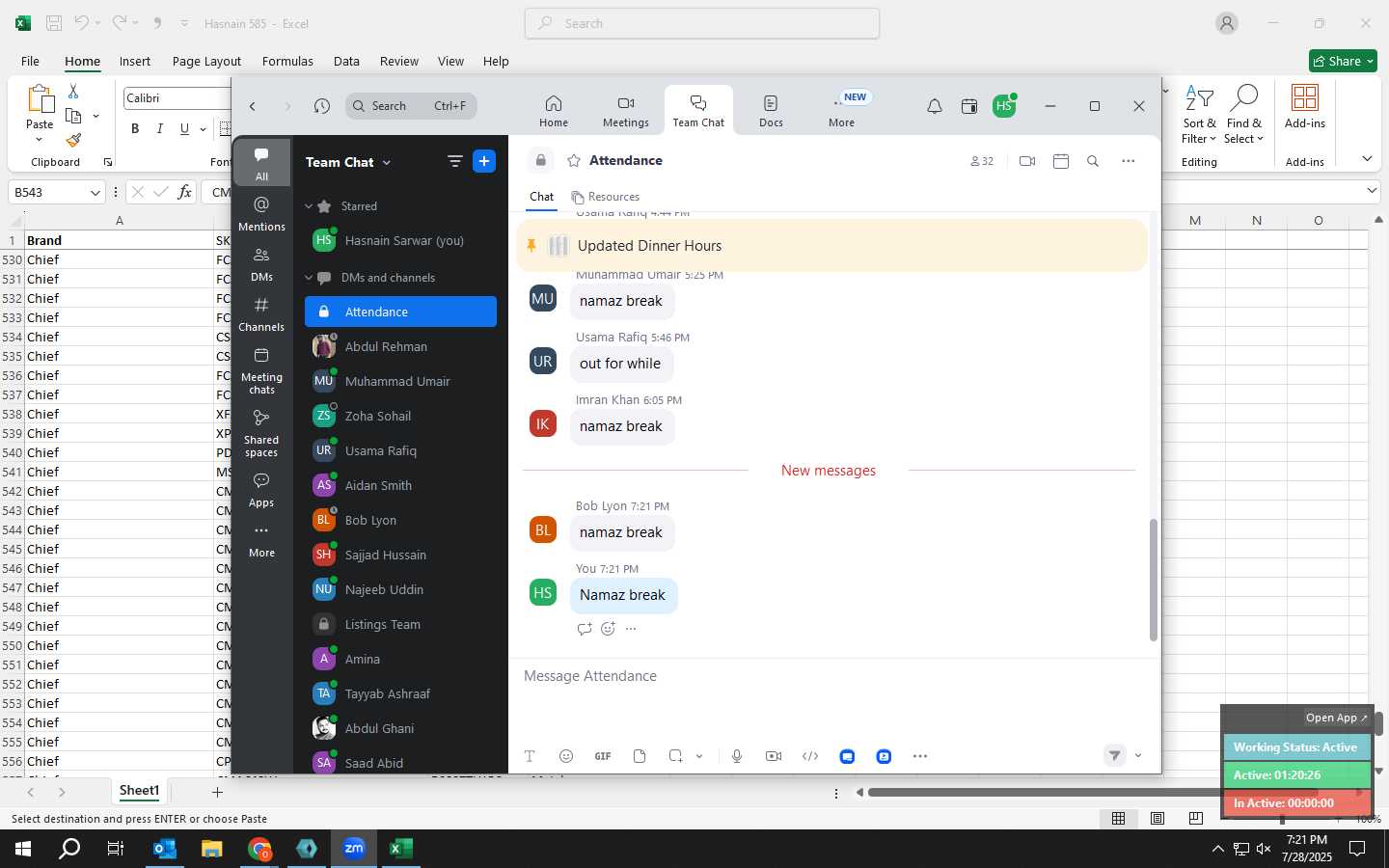The width and height of the screenshot is (1389, 868).
Task: Click the notifications bell icon
Action: 934,106
